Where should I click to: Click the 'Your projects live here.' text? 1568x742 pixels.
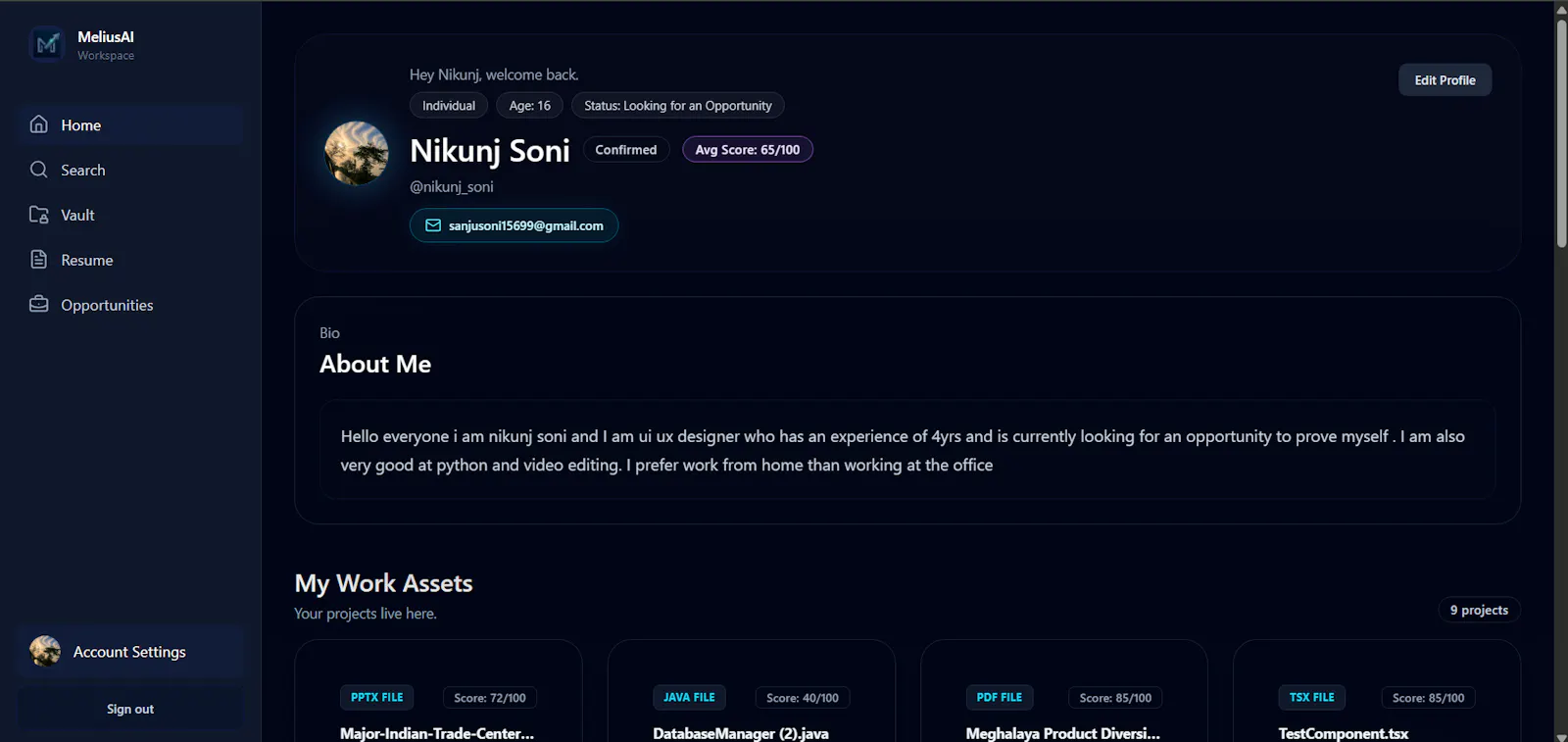366,614
